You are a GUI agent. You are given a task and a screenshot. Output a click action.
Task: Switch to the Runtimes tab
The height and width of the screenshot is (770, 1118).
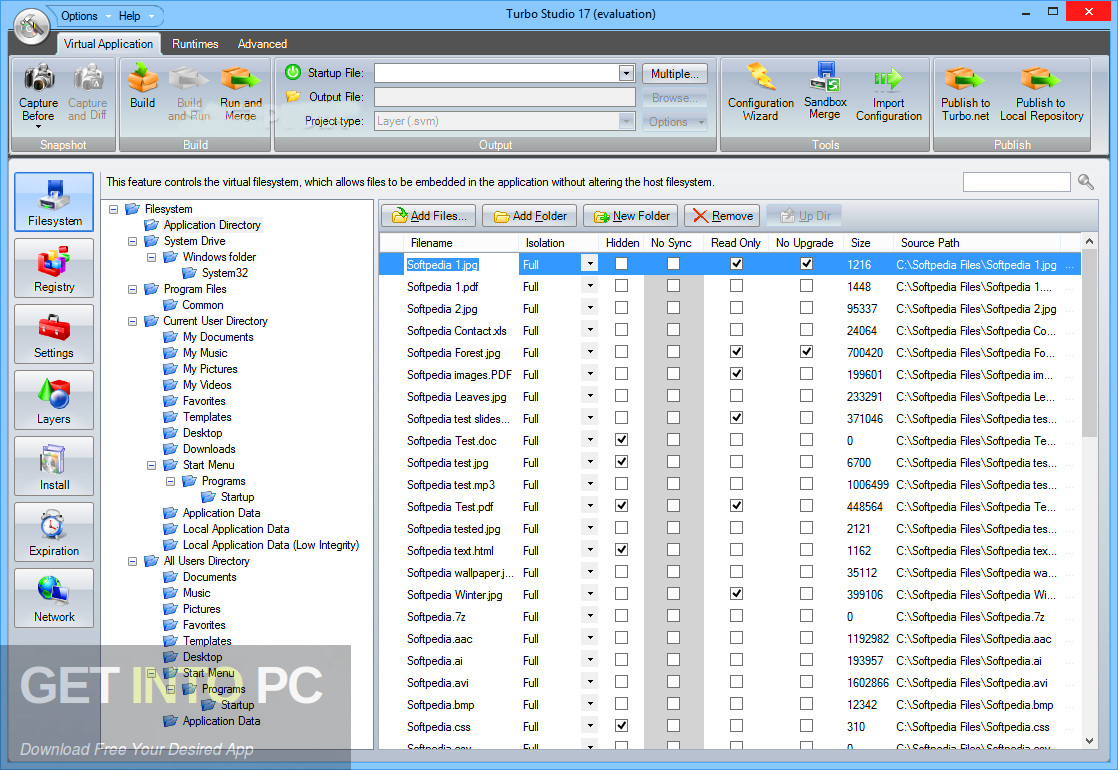point(195,43)
